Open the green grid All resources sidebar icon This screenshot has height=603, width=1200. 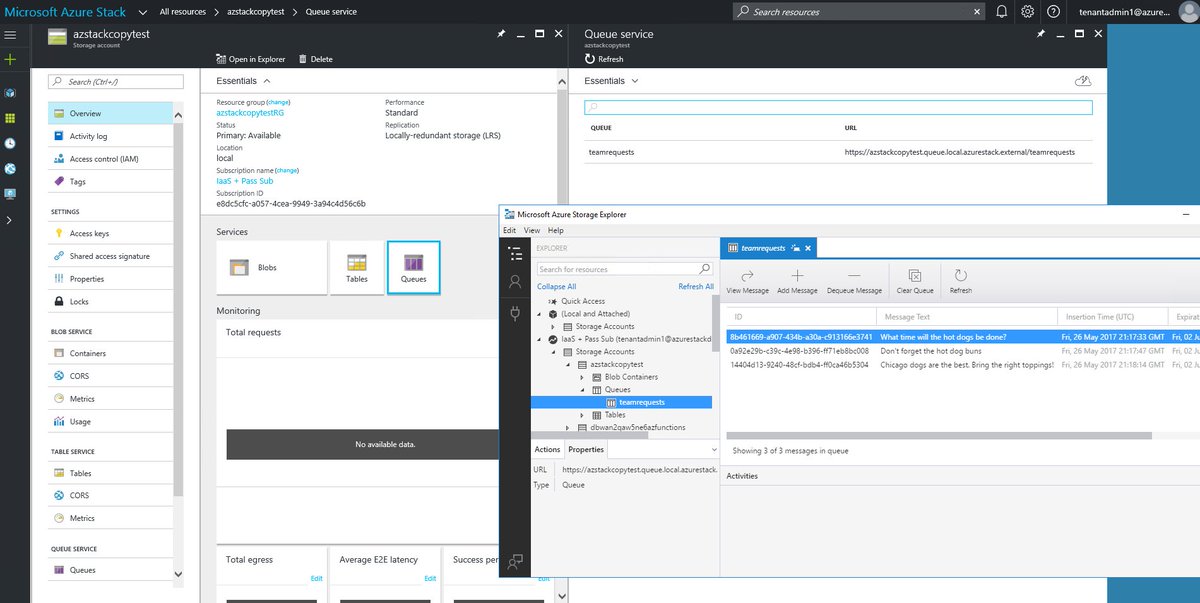pos(10,118)
